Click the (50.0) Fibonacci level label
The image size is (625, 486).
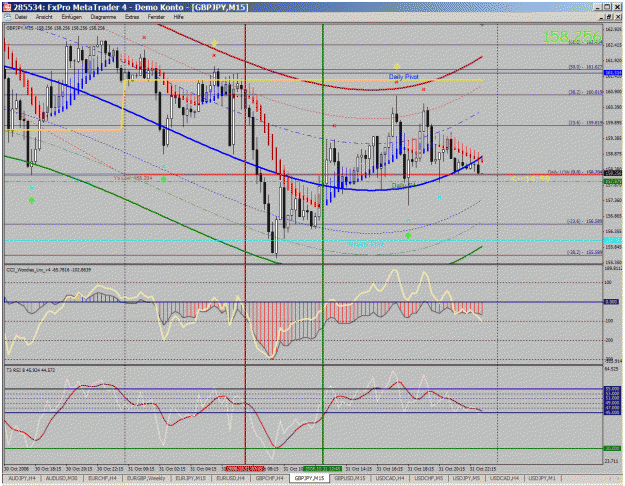coord(586,67)
